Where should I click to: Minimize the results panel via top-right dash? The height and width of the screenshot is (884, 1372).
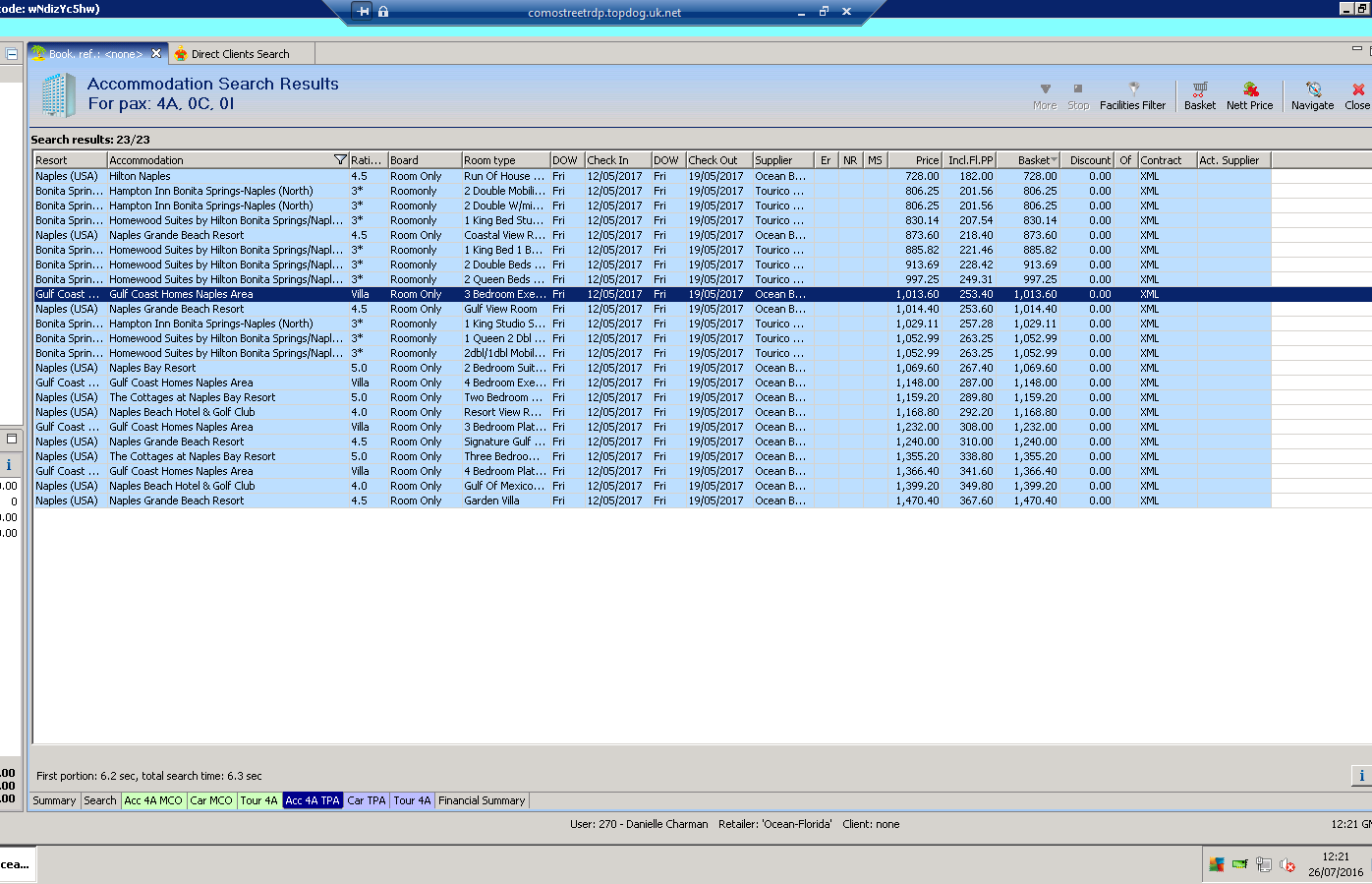1357,48
